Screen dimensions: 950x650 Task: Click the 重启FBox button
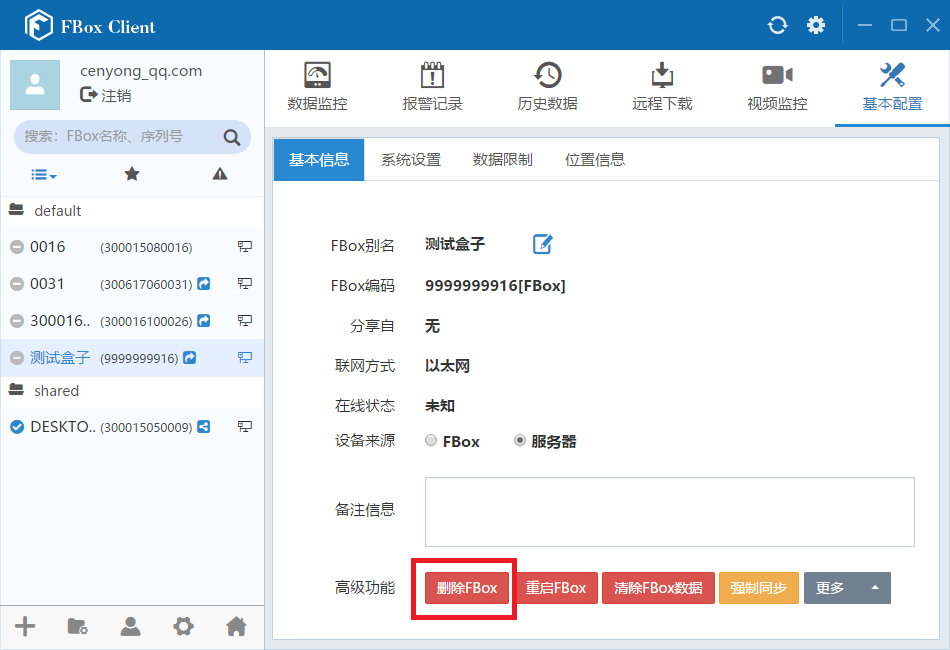click(556, 588)
